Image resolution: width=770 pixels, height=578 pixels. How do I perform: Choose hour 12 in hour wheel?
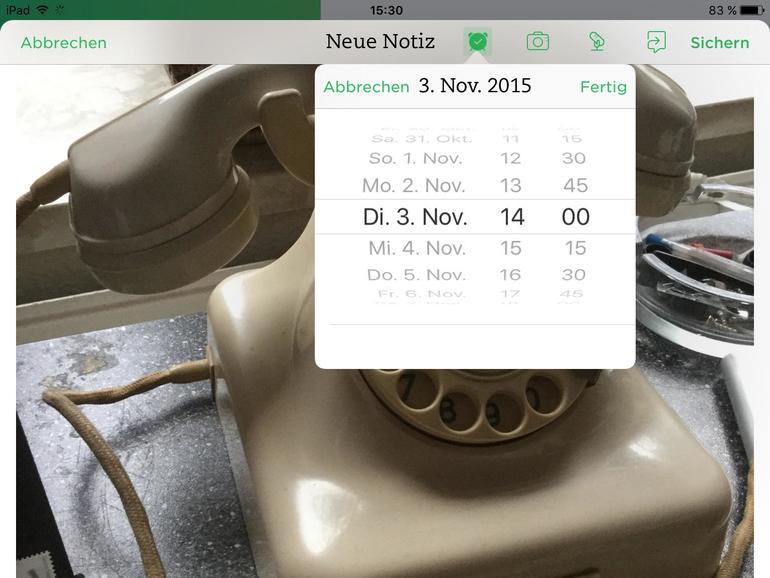[x=511, y=159]
